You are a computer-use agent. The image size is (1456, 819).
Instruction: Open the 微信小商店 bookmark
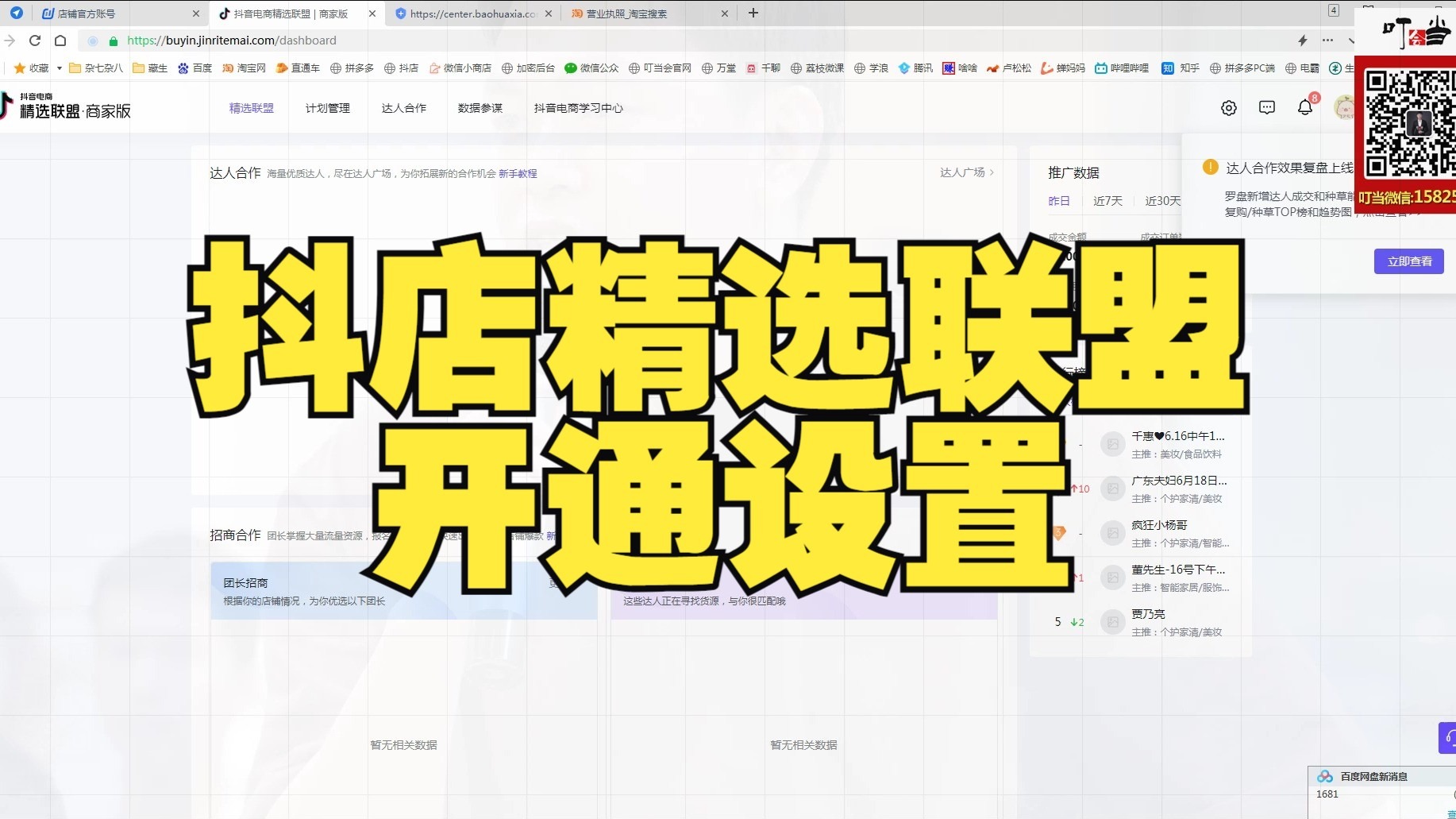(460, 68)
